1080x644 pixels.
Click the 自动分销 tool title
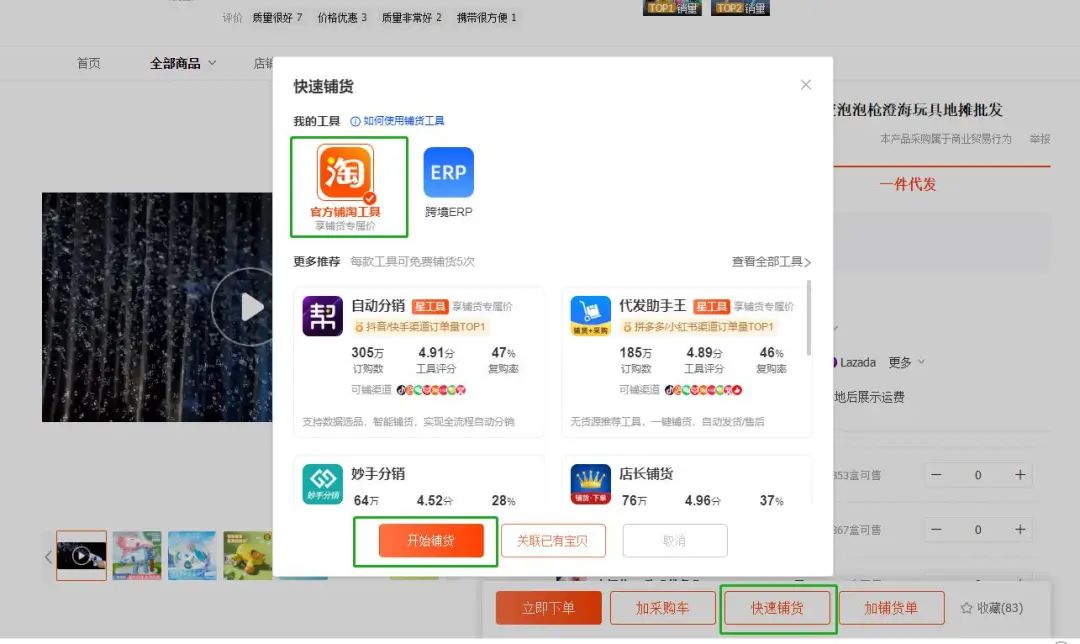tap(378, 306)
